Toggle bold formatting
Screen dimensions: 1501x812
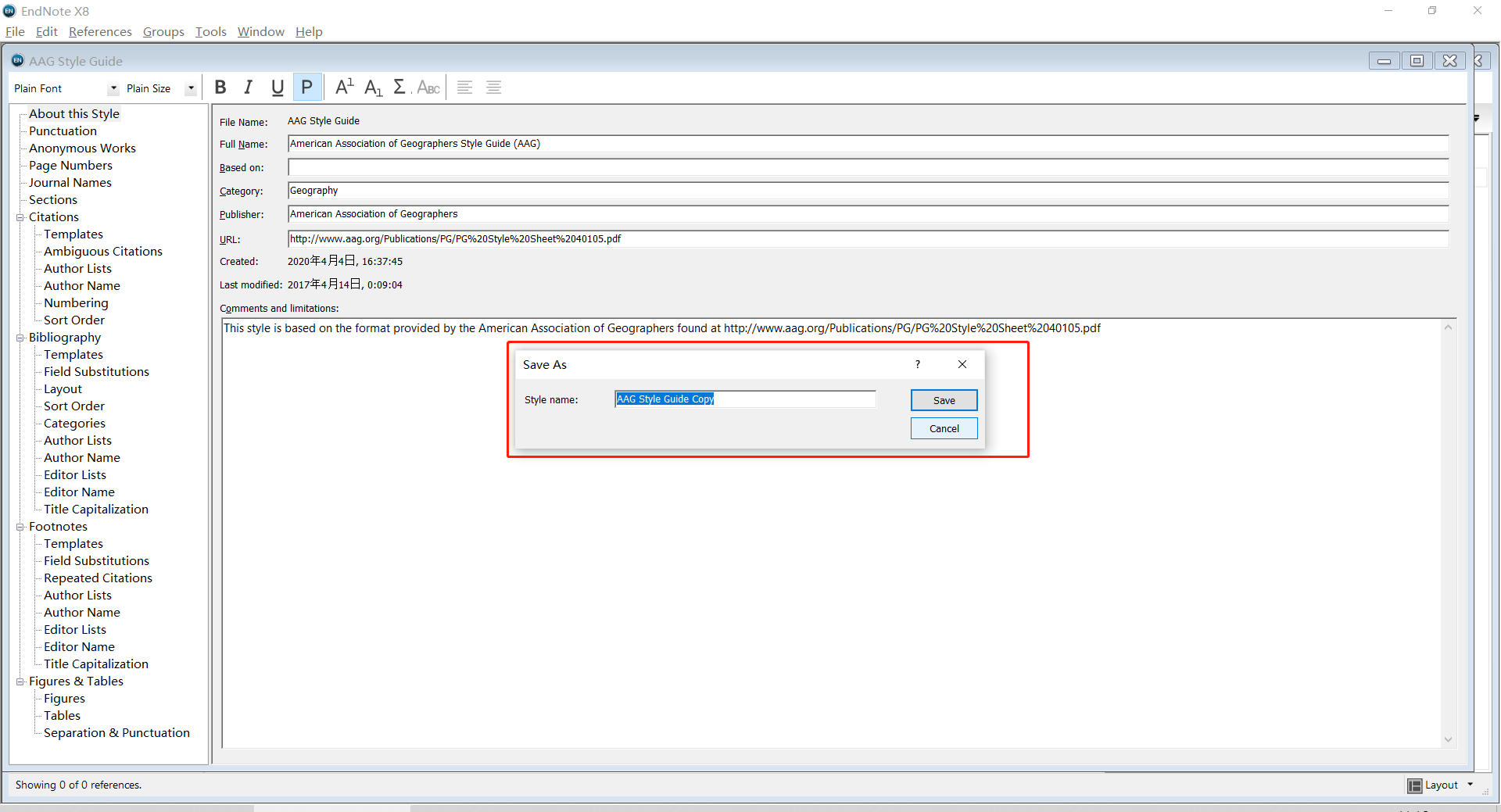(x=220, y=88)
